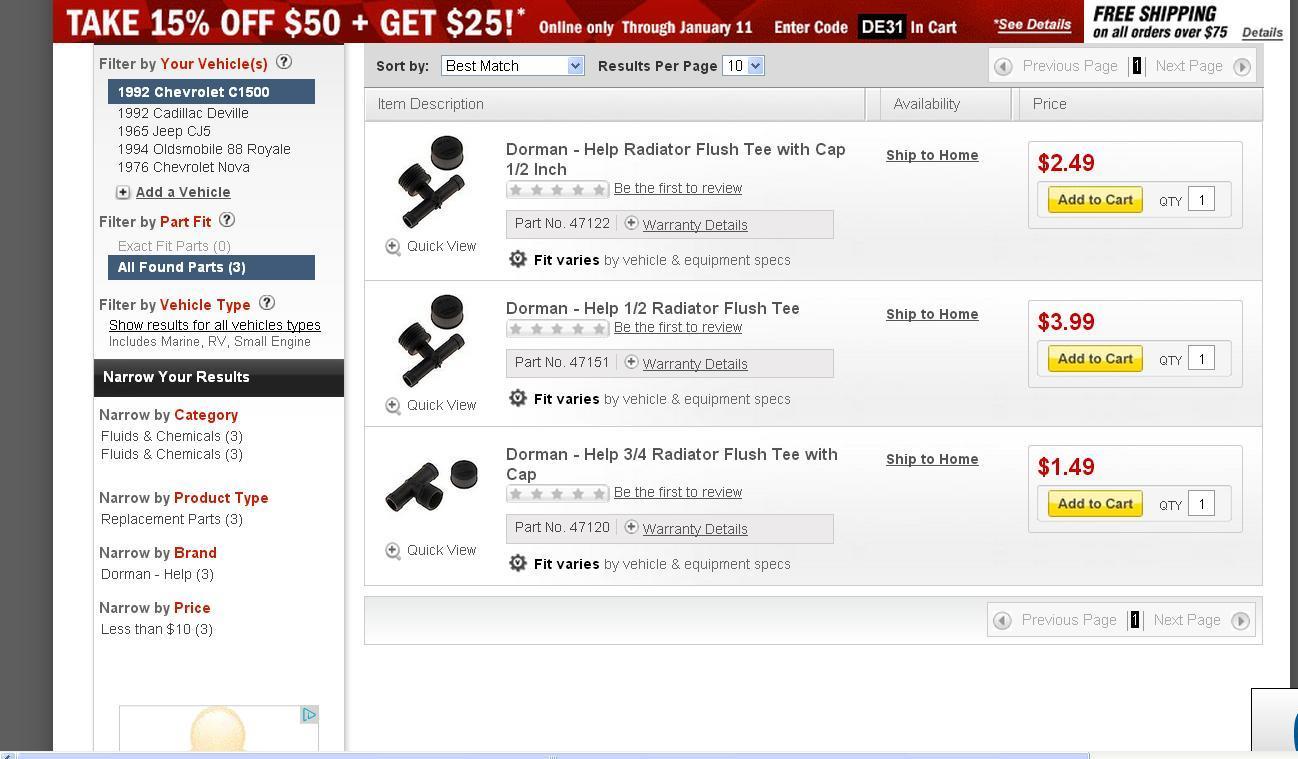Open the Results Per Page dropdown
Screen dimensions: 1298x759
click(x=743, y=66)
